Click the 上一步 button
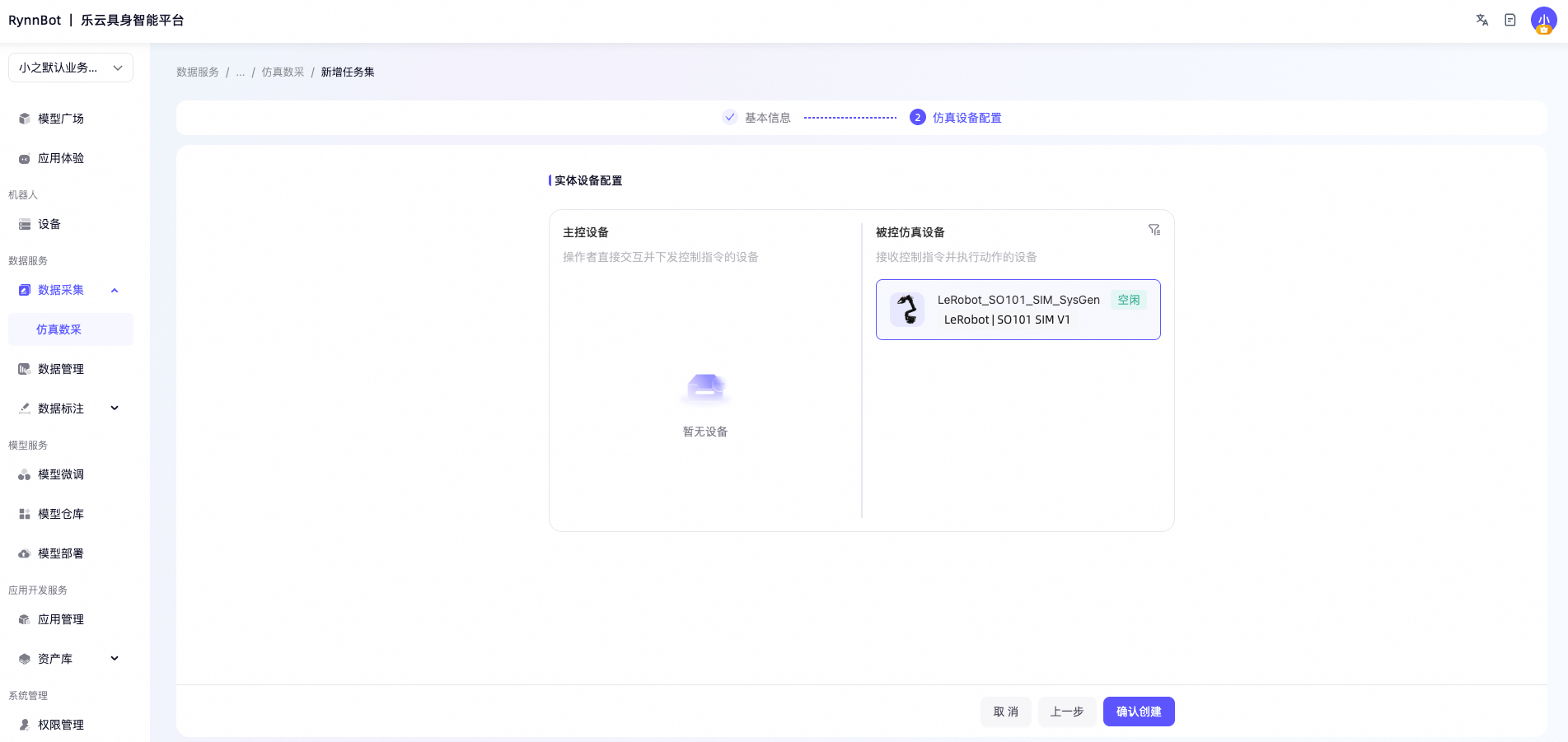 (x=1067, y=712)
